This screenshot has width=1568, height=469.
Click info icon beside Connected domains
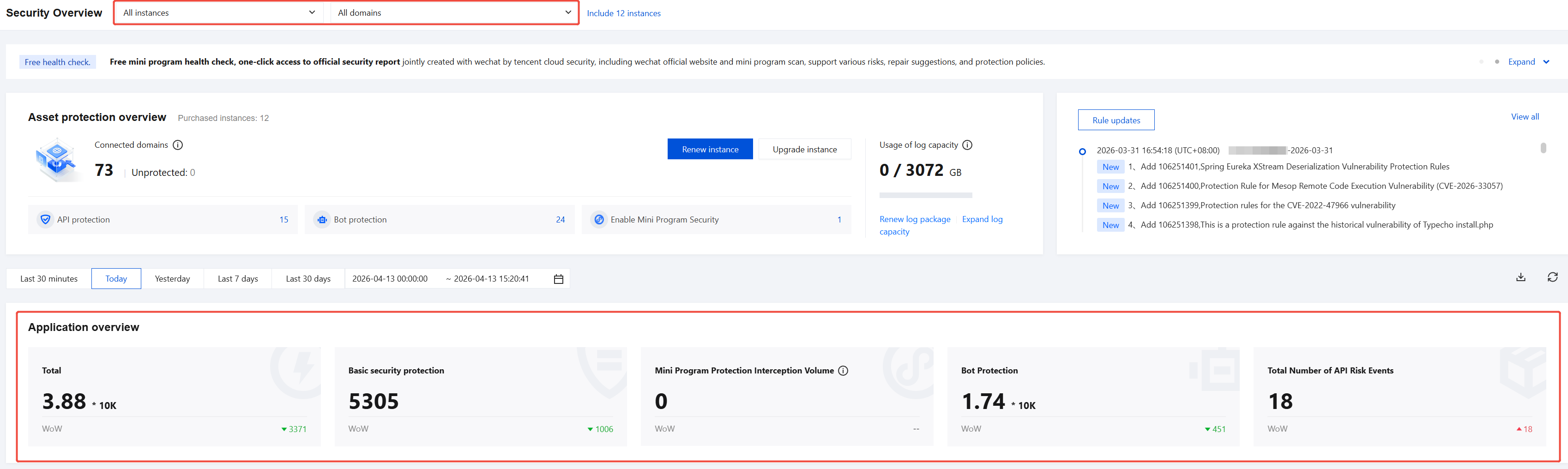pyautogui.click(x=178, y=145)
